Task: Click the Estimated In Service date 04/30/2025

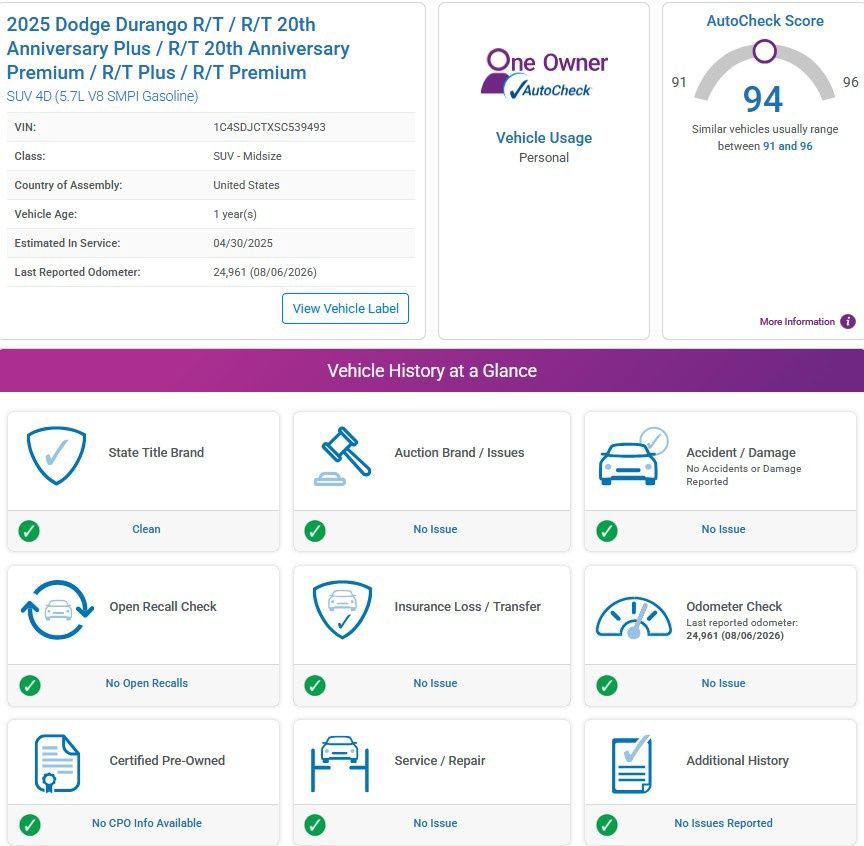Action: coord(243,244)
